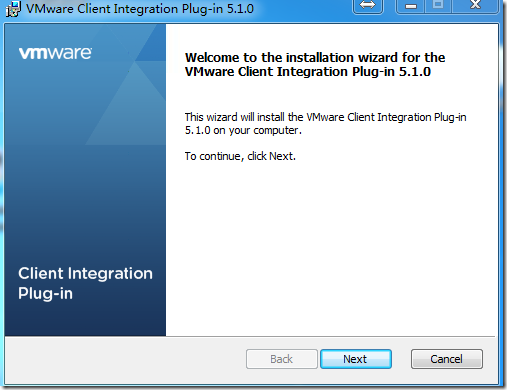Click the window title 'VMware Client Integration Plug-in 5.1.0'
Screen dimensions: 507x390
coord(140,9)
